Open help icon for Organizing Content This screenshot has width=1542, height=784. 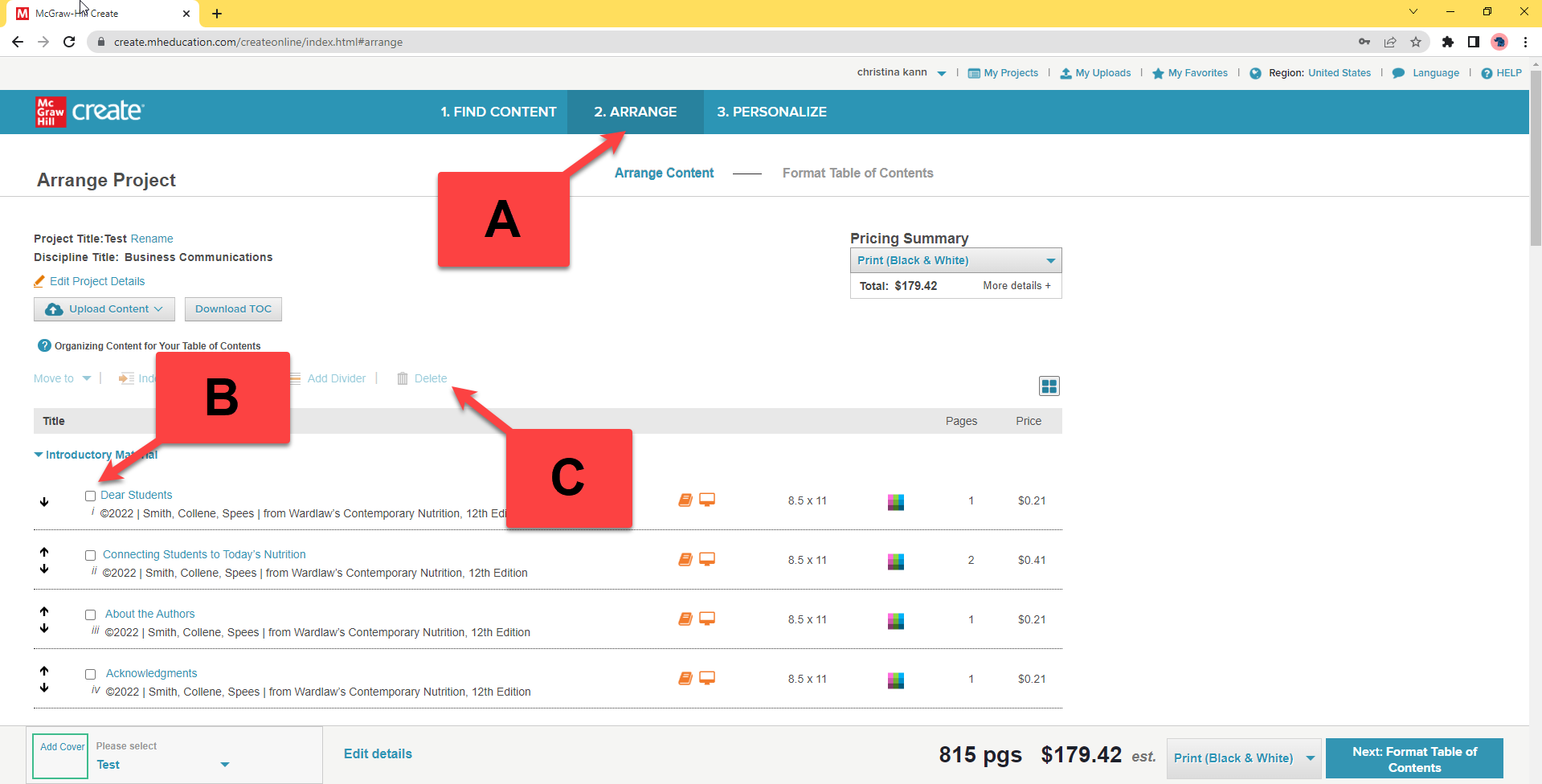[x=44, y=345]
